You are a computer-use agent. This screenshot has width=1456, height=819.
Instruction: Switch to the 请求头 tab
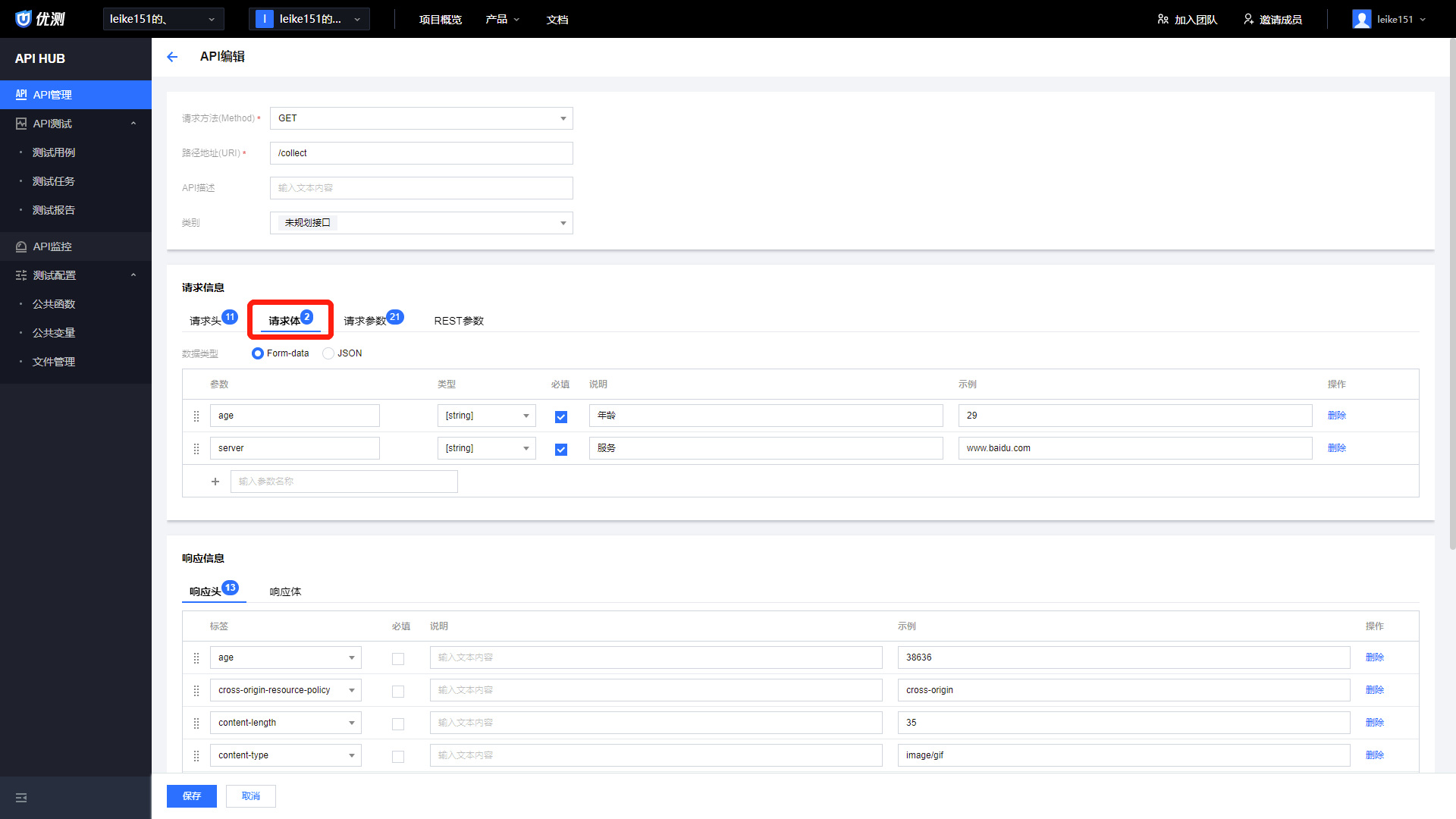206,320
